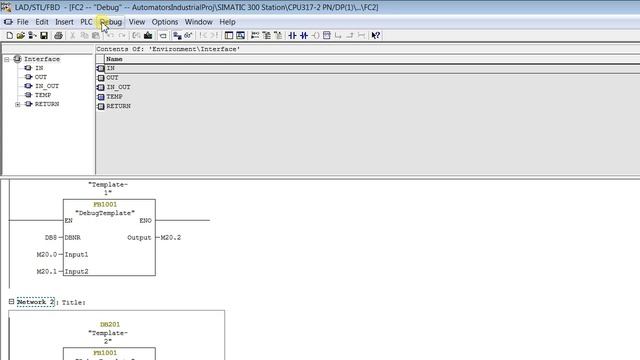Collapse Network 2 with the minus box
The image size is (640, 360).
(11, 302)
